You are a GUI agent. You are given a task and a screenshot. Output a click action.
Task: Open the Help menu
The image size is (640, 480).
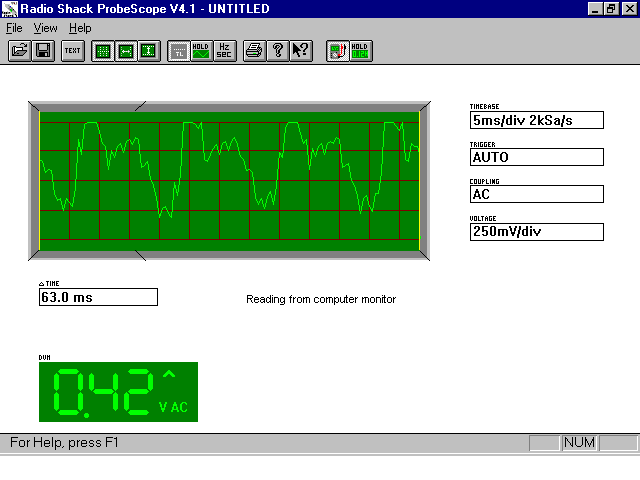click(x=80, y=28)
